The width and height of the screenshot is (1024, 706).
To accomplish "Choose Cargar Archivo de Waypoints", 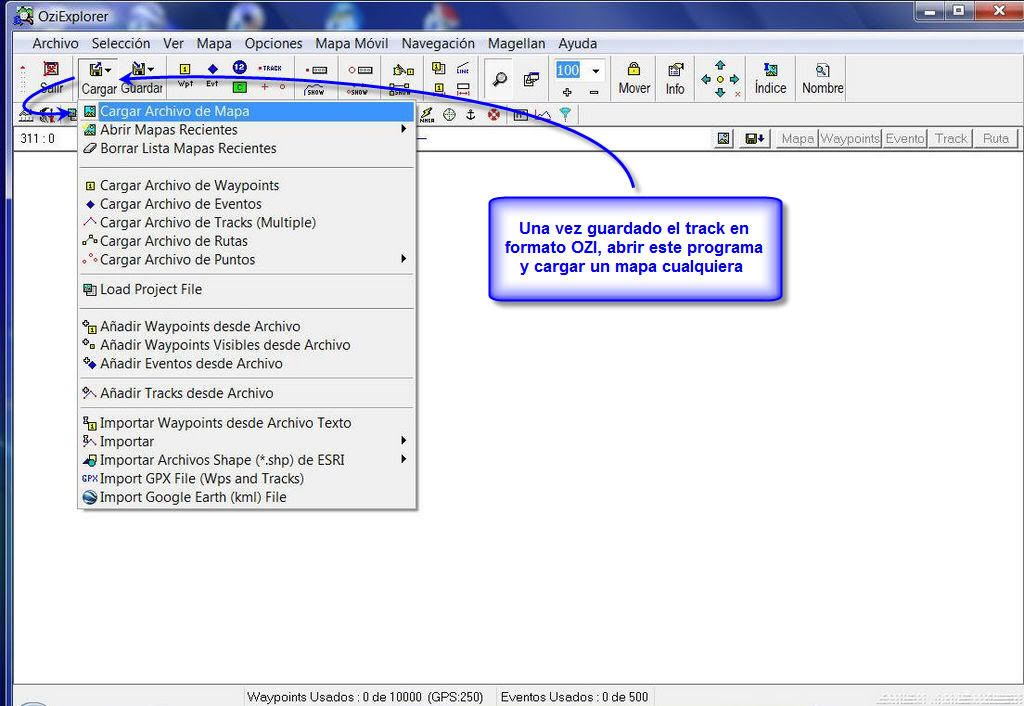I will coord(247,185).
